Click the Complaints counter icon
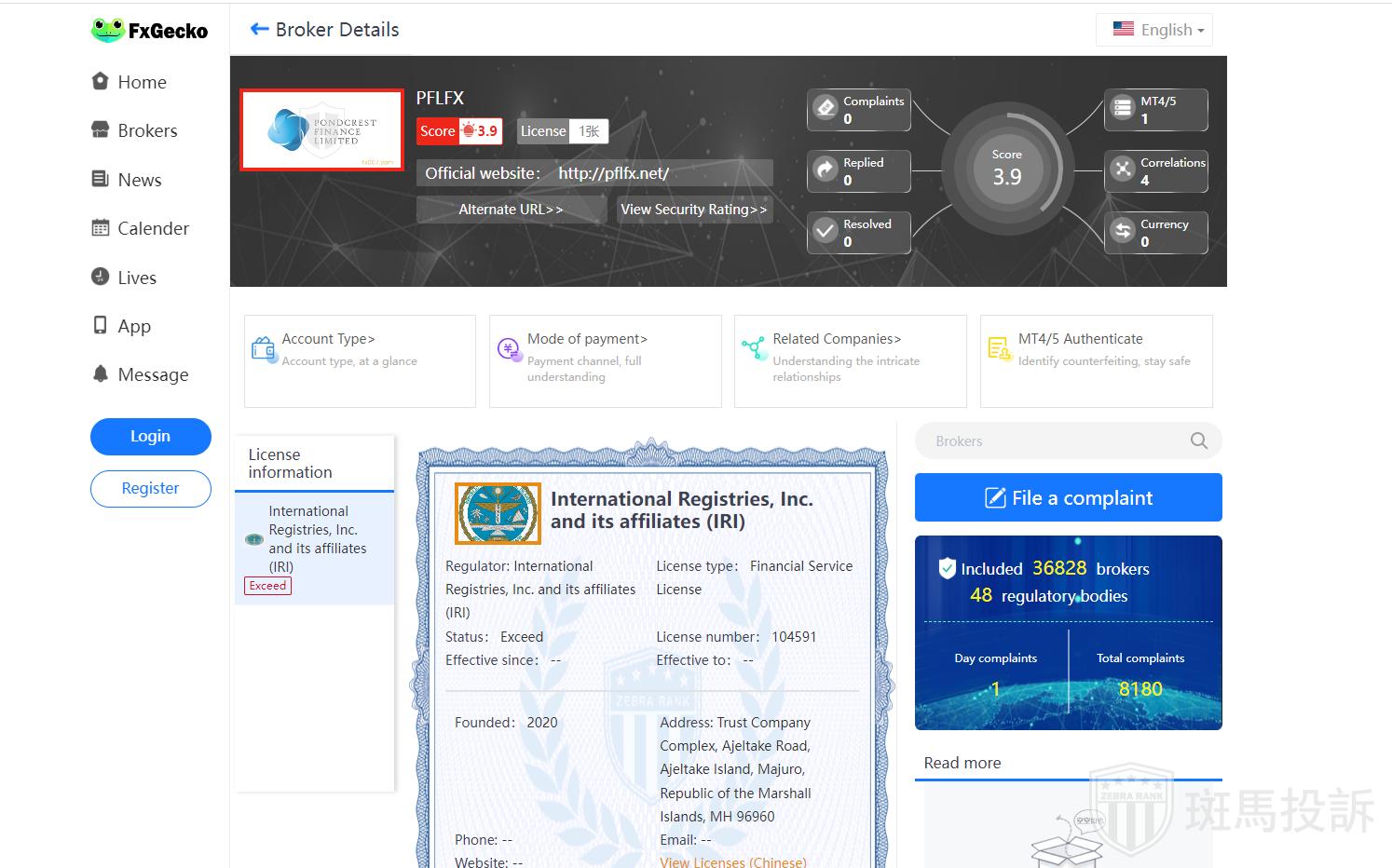Image resolution: width=1392 pixels, height=868 pixels. tap(826, 108)
